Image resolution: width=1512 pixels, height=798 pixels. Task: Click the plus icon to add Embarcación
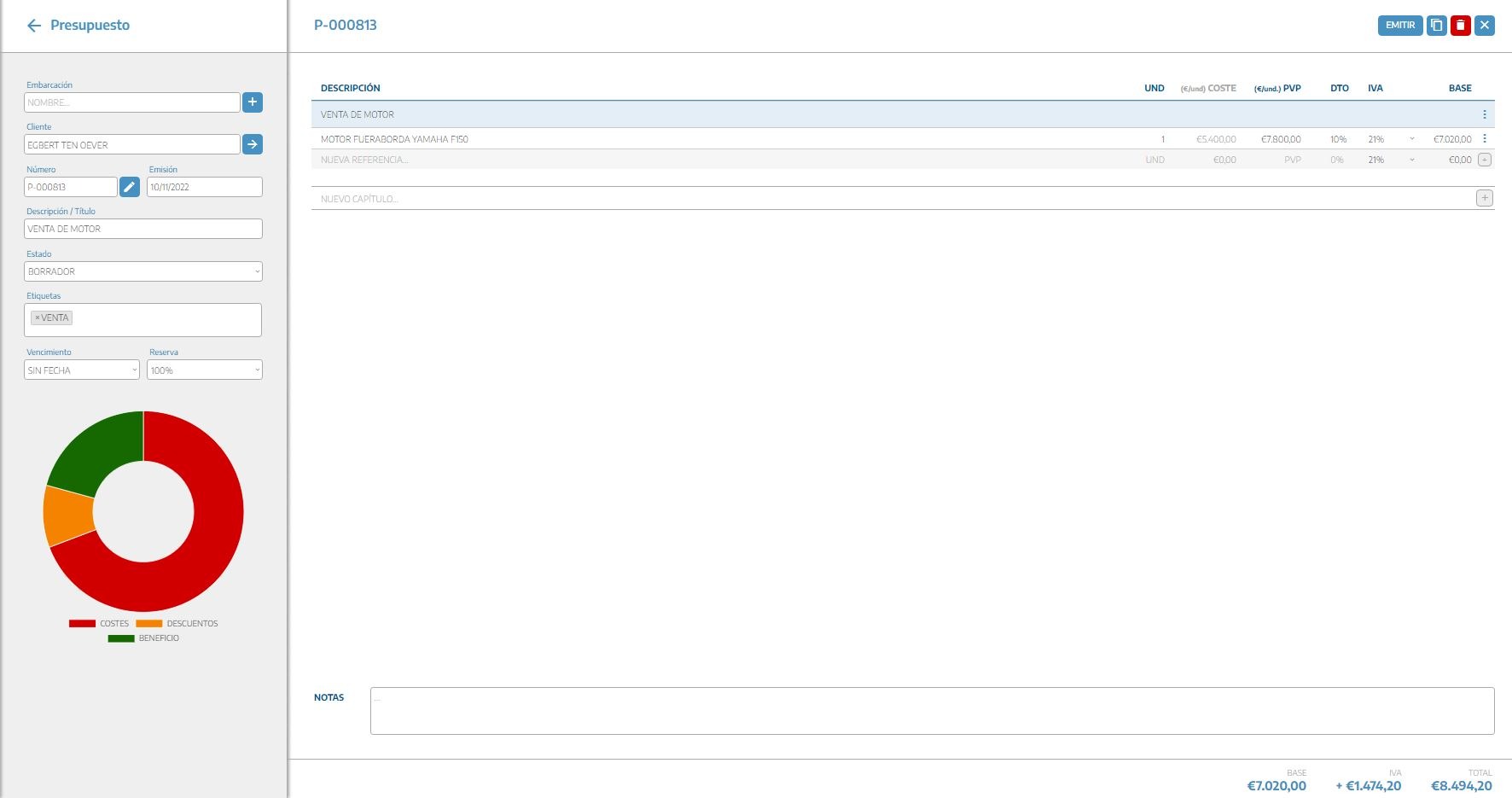253,102
